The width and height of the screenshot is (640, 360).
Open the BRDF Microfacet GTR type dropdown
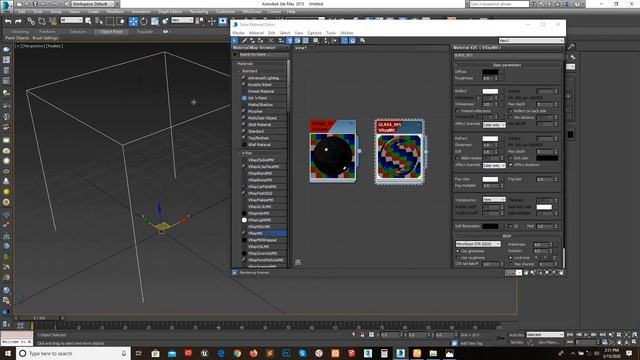(478, 244)
